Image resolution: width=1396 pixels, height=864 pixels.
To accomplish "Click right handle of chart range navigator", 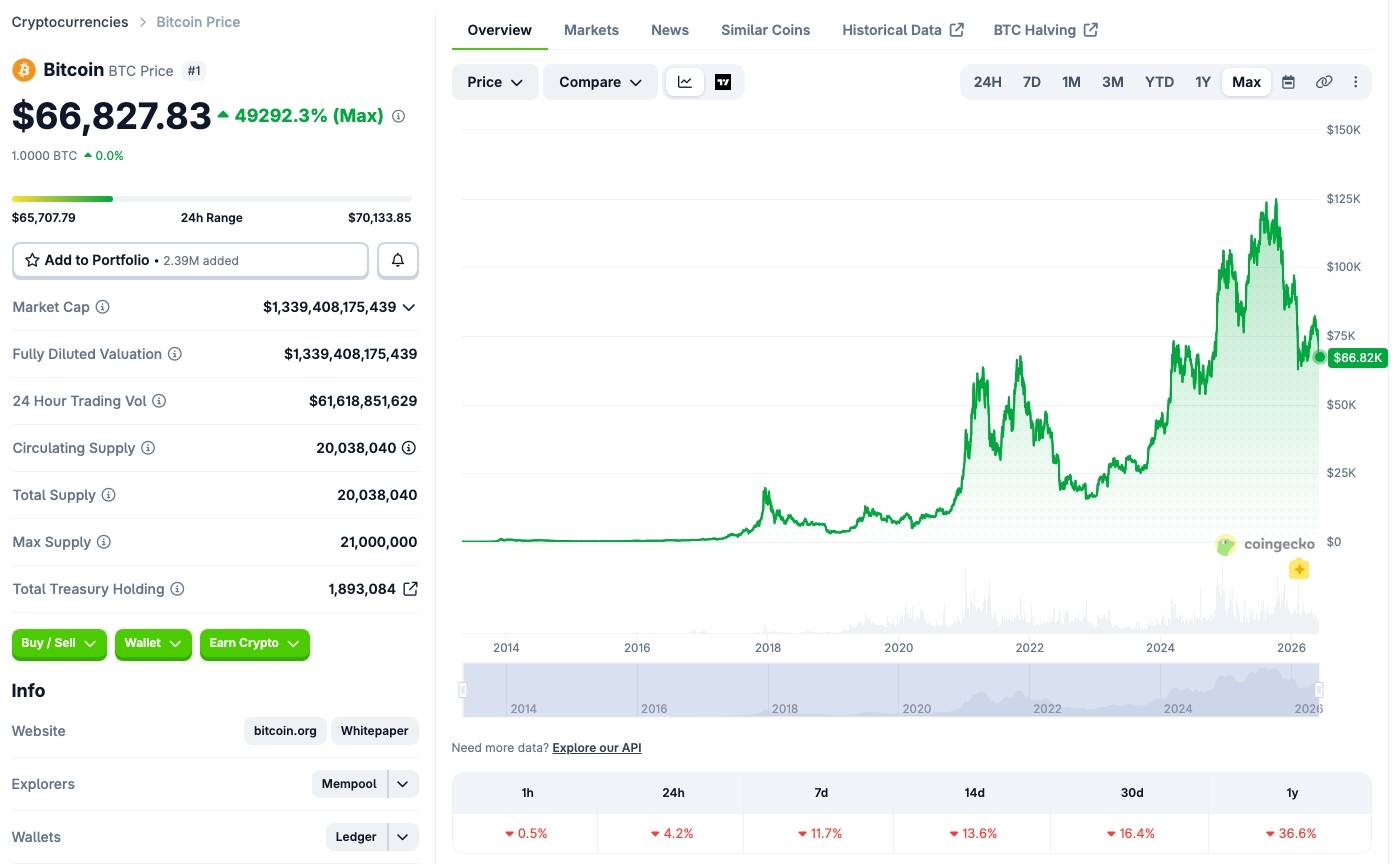I will 1319,690.
